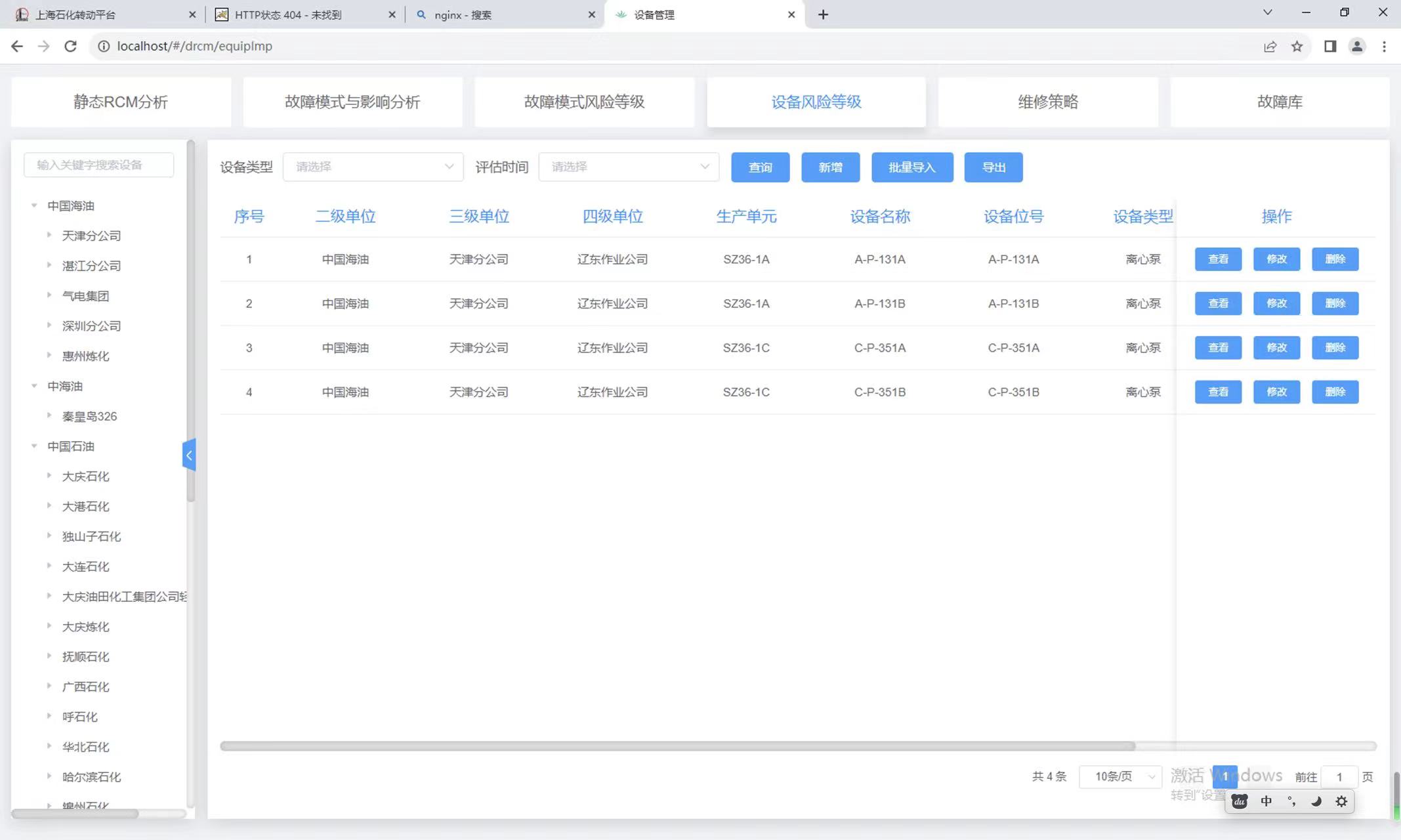
Task: Open a new browser tab
Action: pos(823,14)
